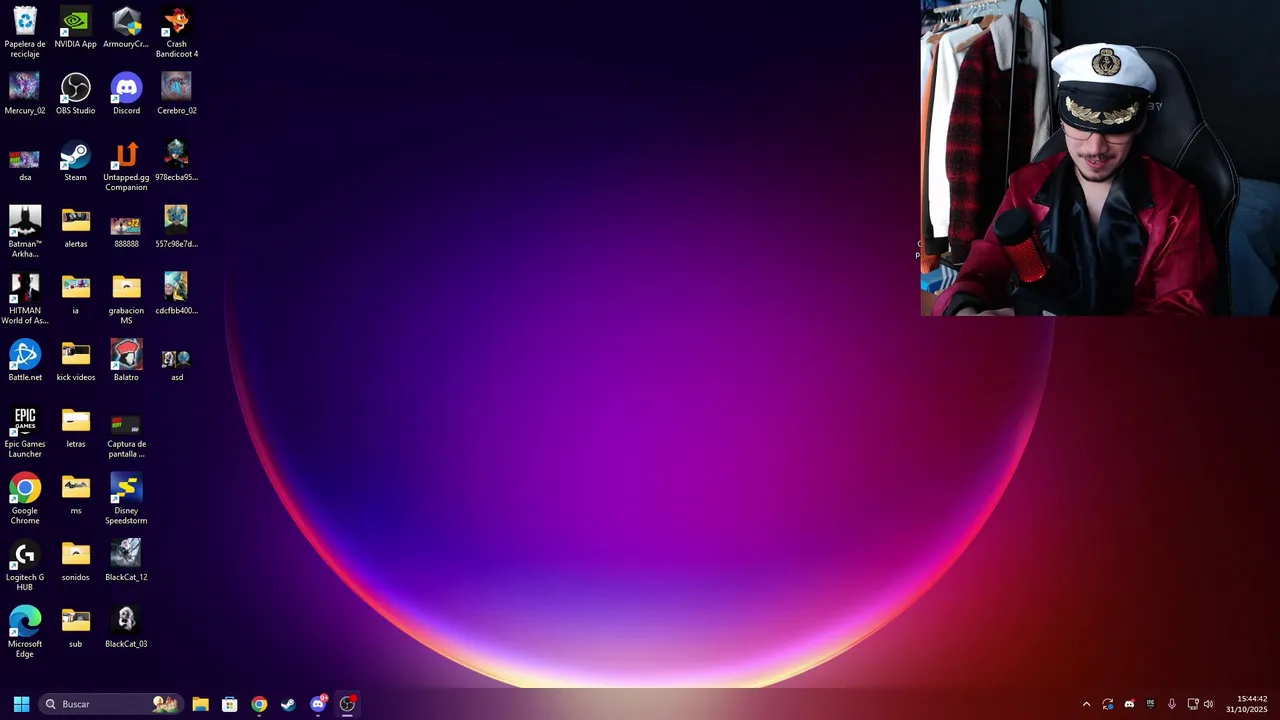Open Chrome from the taskbar

coord(259,704)
